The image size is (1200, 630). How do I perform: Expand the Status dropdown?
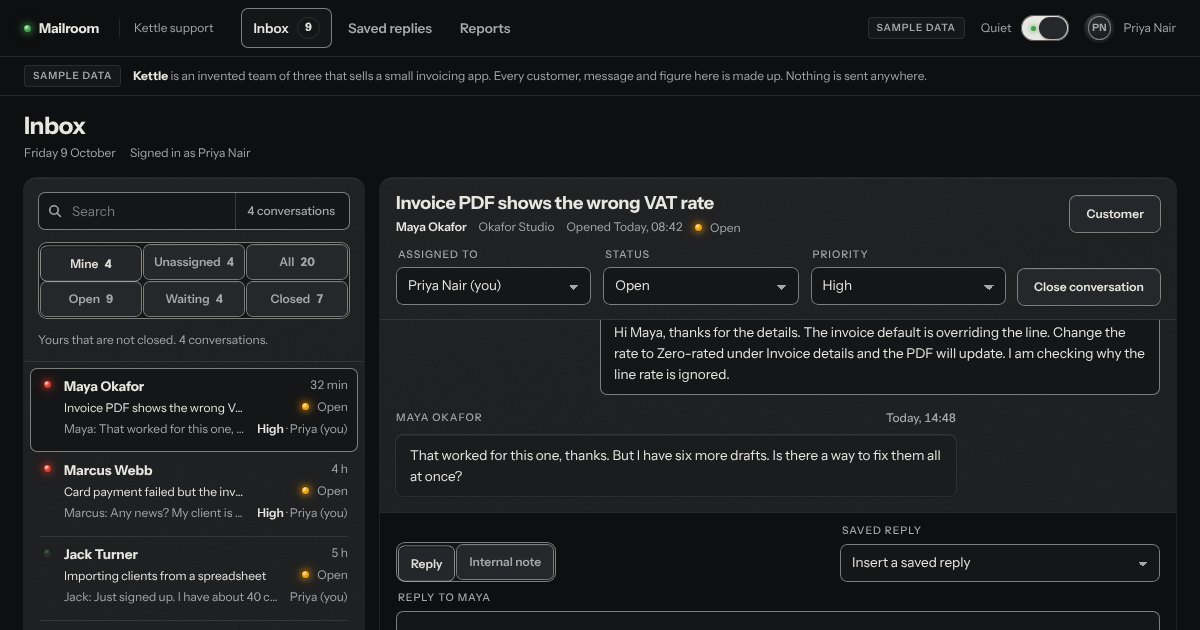[701, 286]
